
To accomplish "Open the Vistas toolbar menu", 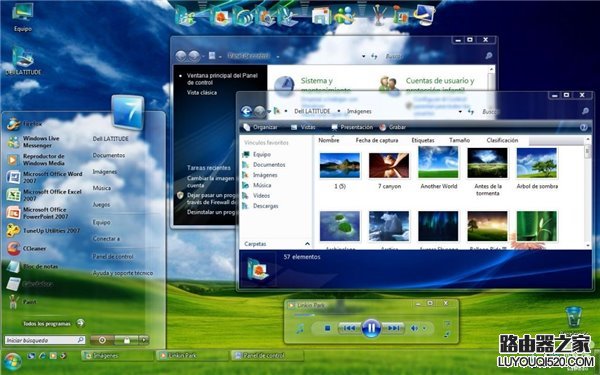I will click(303, 127).
